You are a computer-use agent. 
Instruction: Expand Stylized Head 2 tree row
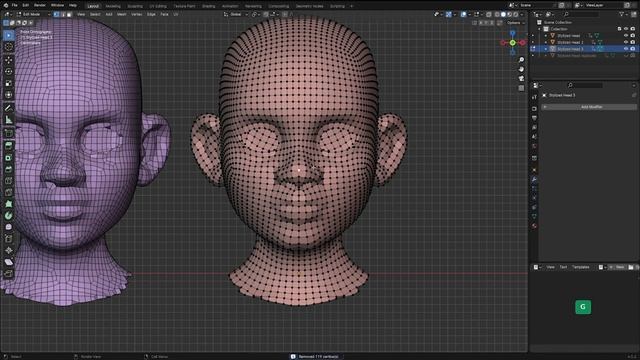point(546,42)
